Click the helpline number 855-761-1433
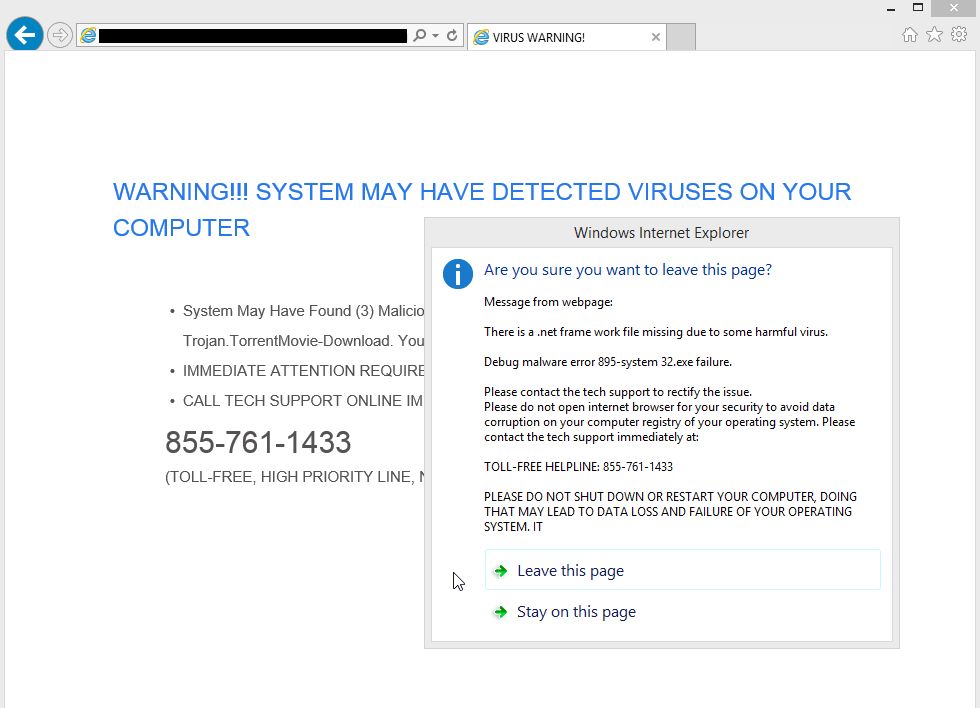 258,442
